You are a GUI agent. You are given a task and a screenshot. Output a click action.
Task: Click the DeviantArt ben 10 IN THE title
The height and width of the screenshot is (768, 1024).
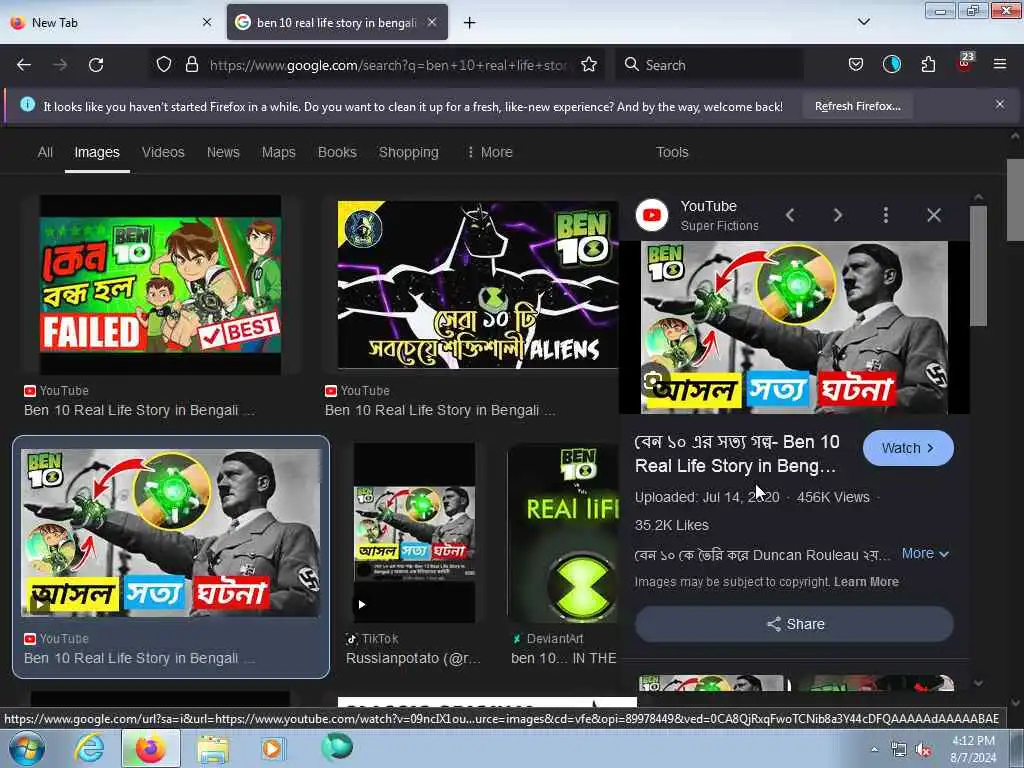pyautogui.click(x=564, y=658)
